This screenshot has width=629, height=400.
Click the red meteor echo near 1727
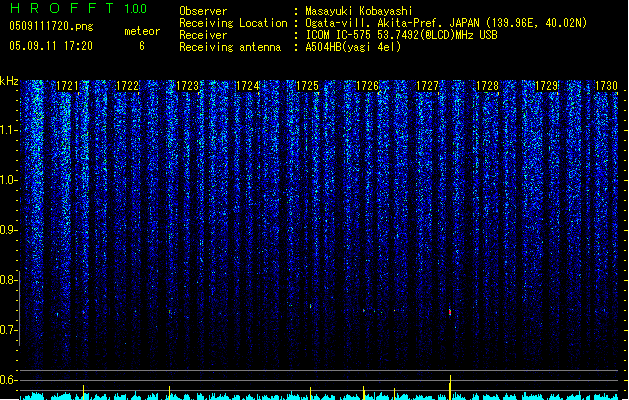tap(450, 312)
